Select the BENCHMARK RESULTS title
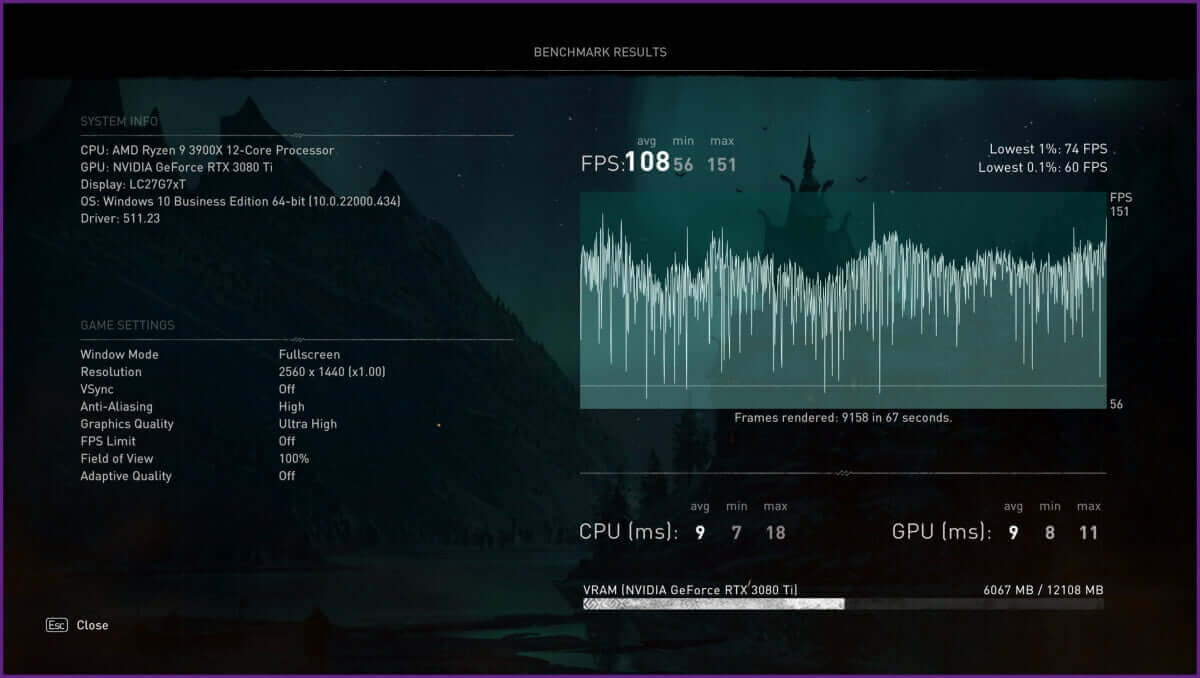This screenshot has width=1200, height=678. (x=600, y=52)
